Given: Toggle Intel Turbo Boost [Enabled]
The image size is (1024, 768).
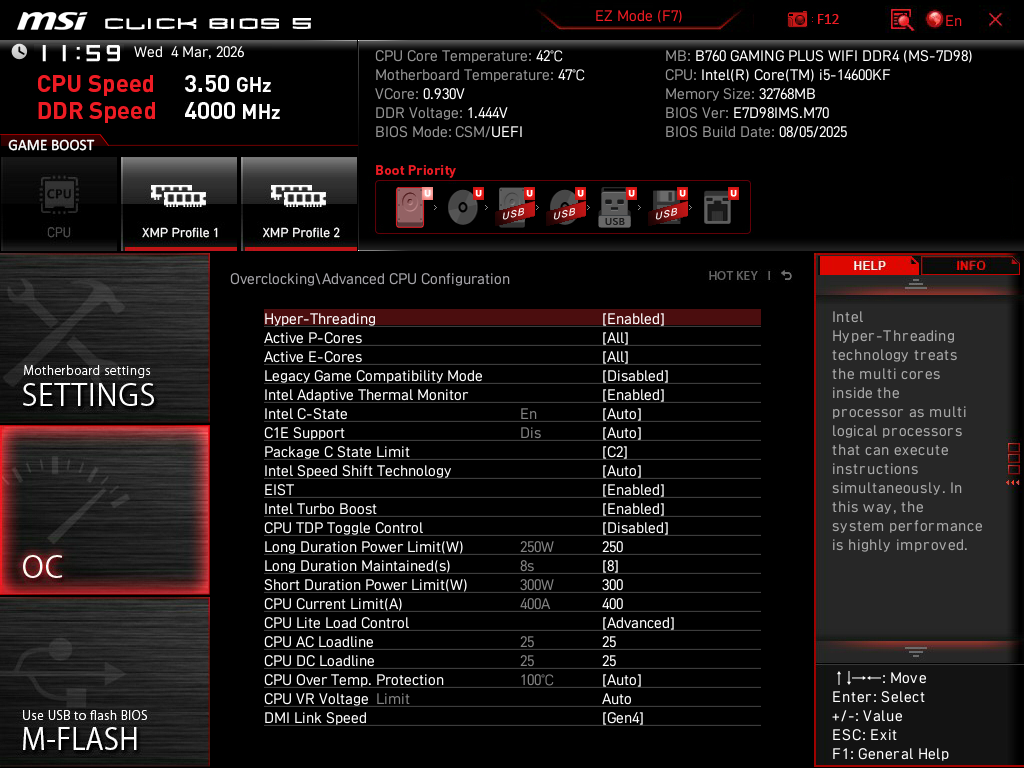Looking at the screenshot, I should [633, 508].
